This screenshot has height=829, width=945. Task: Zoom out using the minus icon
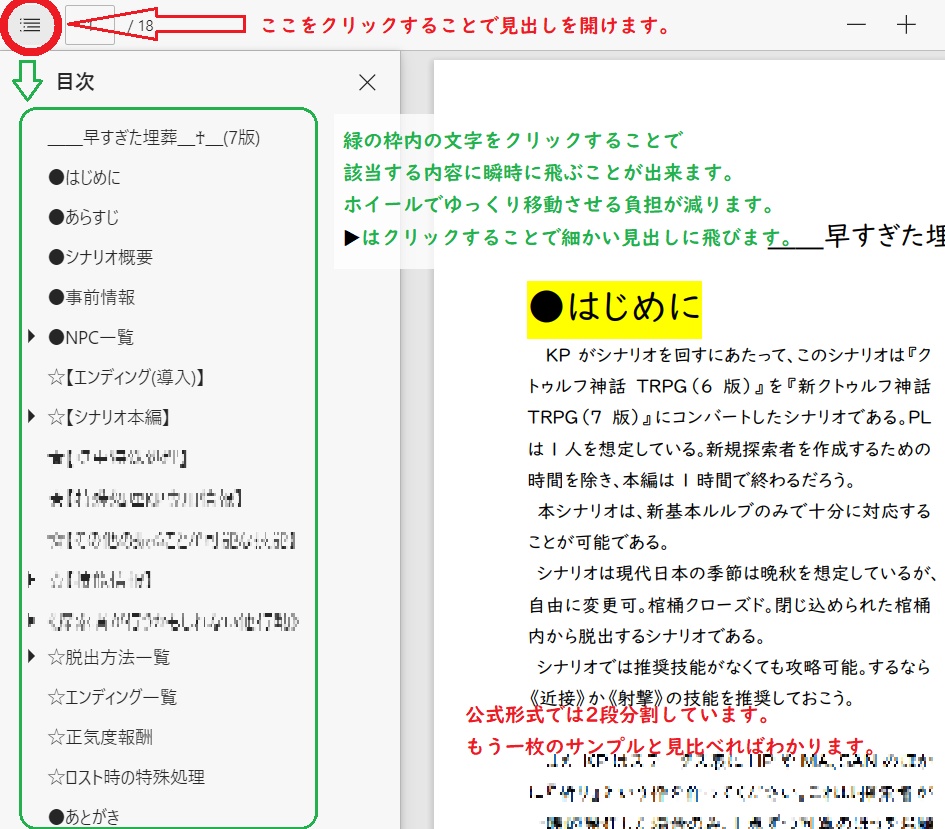[856, 24]
